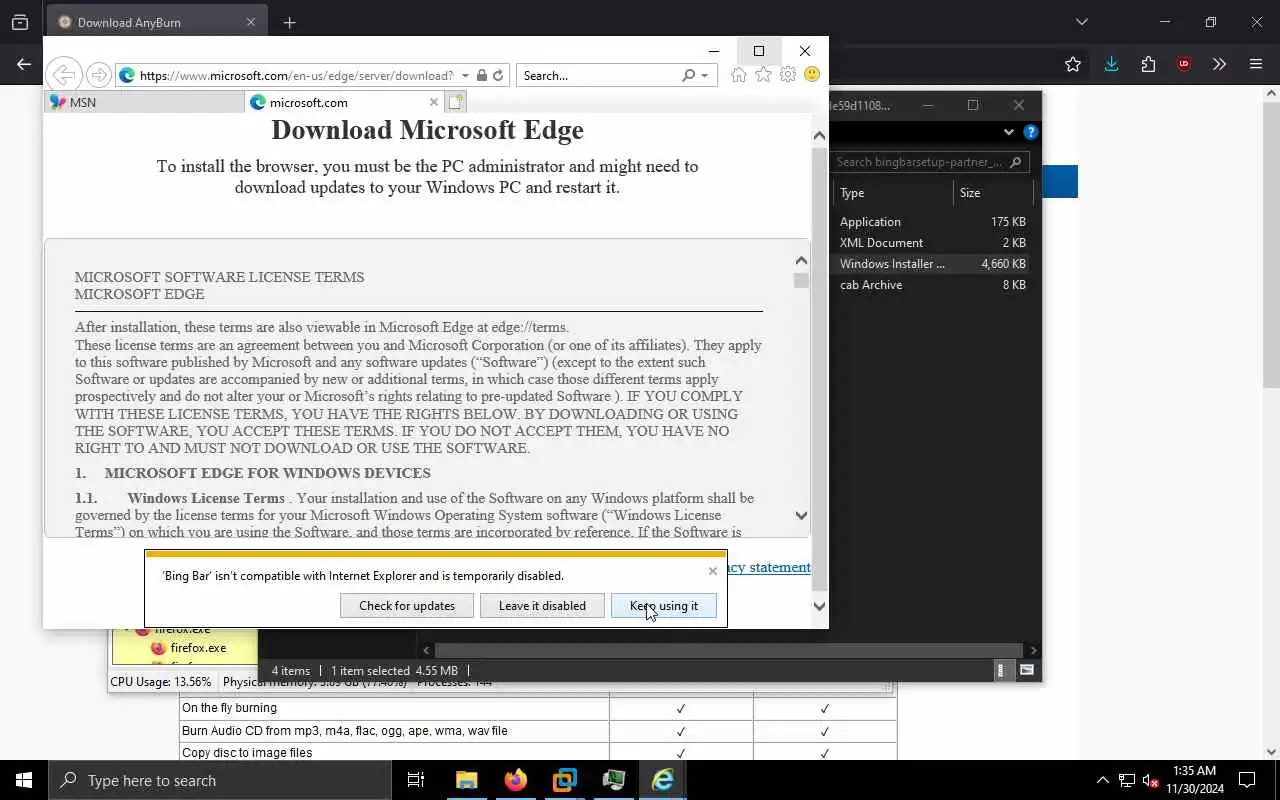Open File Explorer from taskbar
Image resolution: width=1280 pixels, height=800 pixels.
pyautogui.click(x=467, y=780)
